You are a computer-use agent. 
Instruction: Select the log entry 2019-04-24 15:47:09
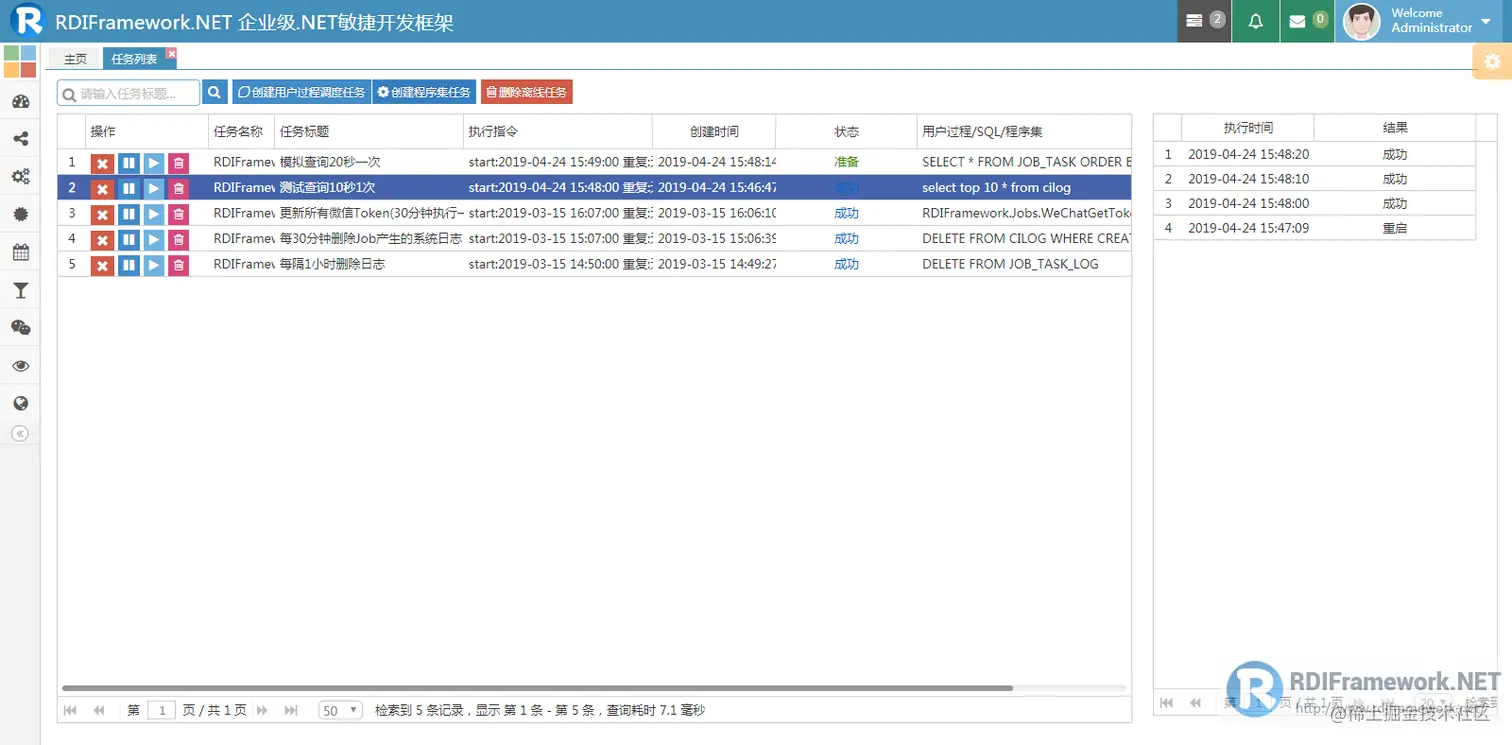1314,228
